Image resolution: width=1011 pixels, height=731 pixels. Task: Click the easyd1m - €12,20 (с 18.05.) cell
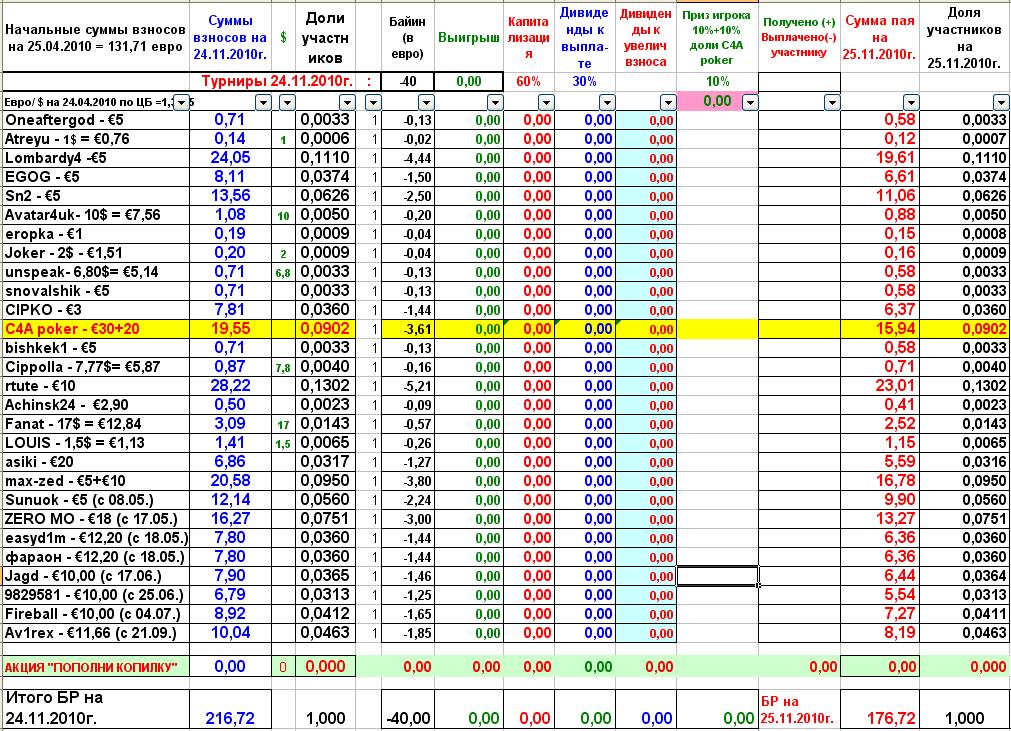[97, 538]
